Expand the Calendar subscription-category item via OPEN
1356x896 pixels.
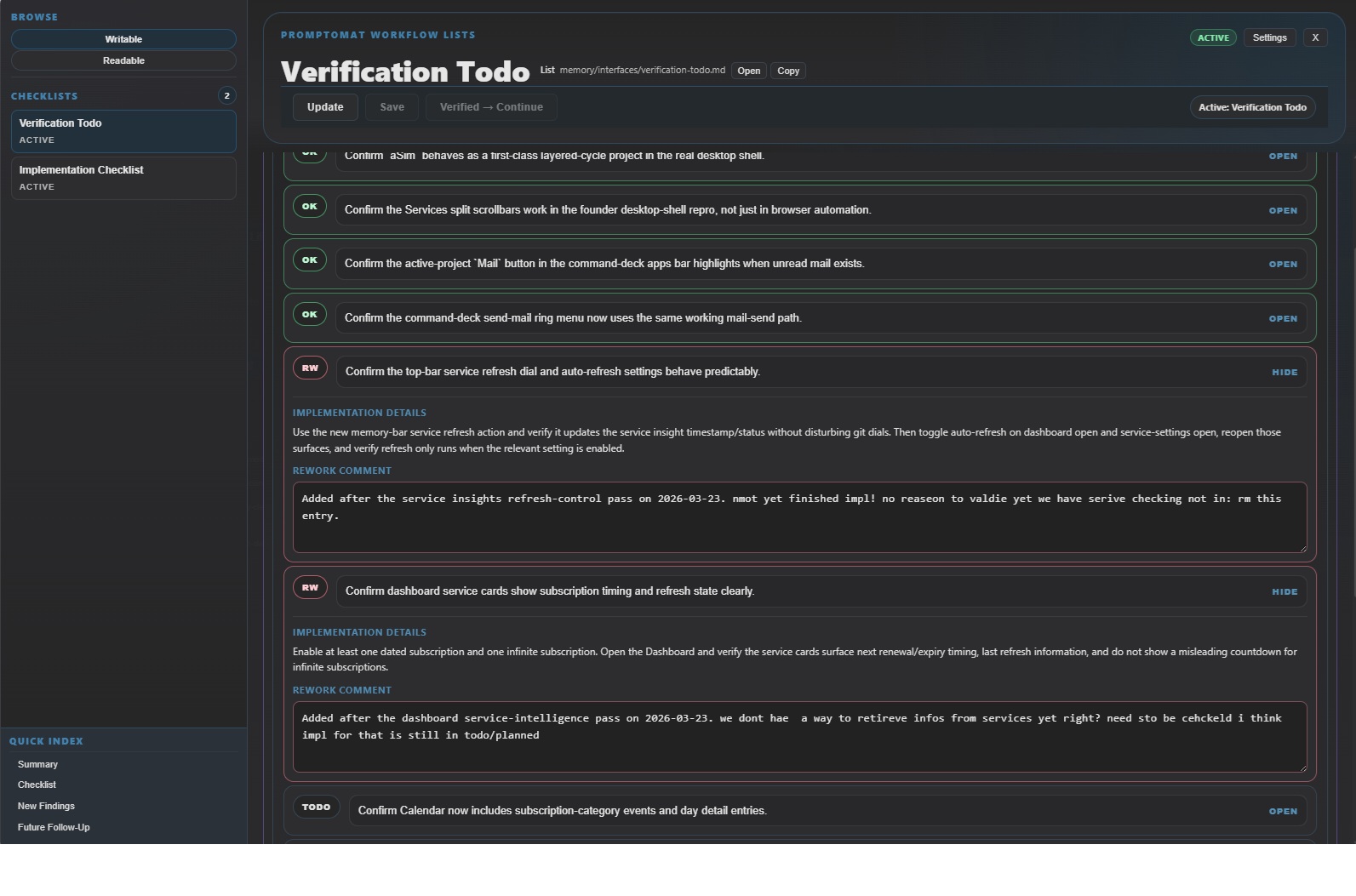[x=1283, y=811]
